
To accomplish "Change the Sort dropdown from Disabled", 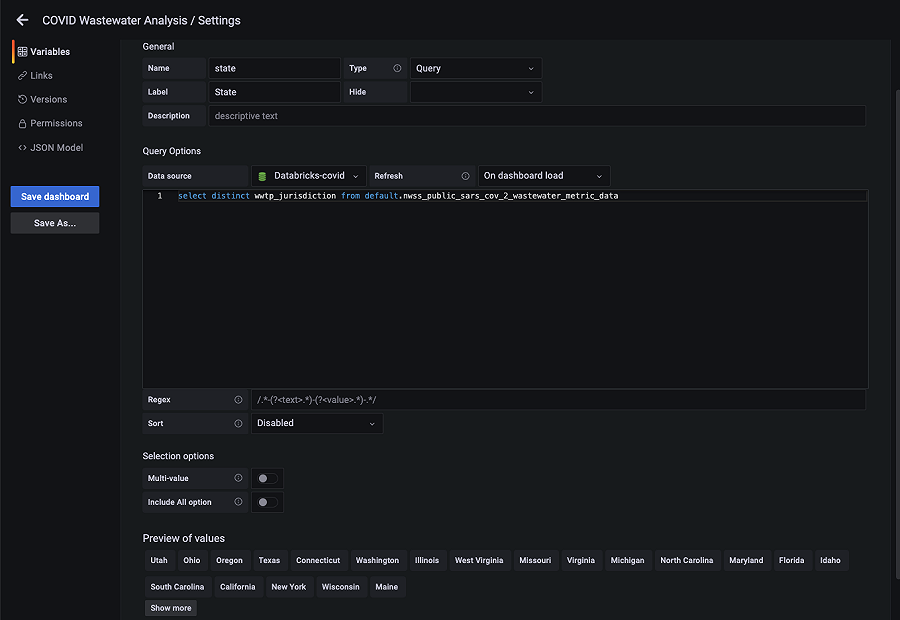I will click(317, 423).
